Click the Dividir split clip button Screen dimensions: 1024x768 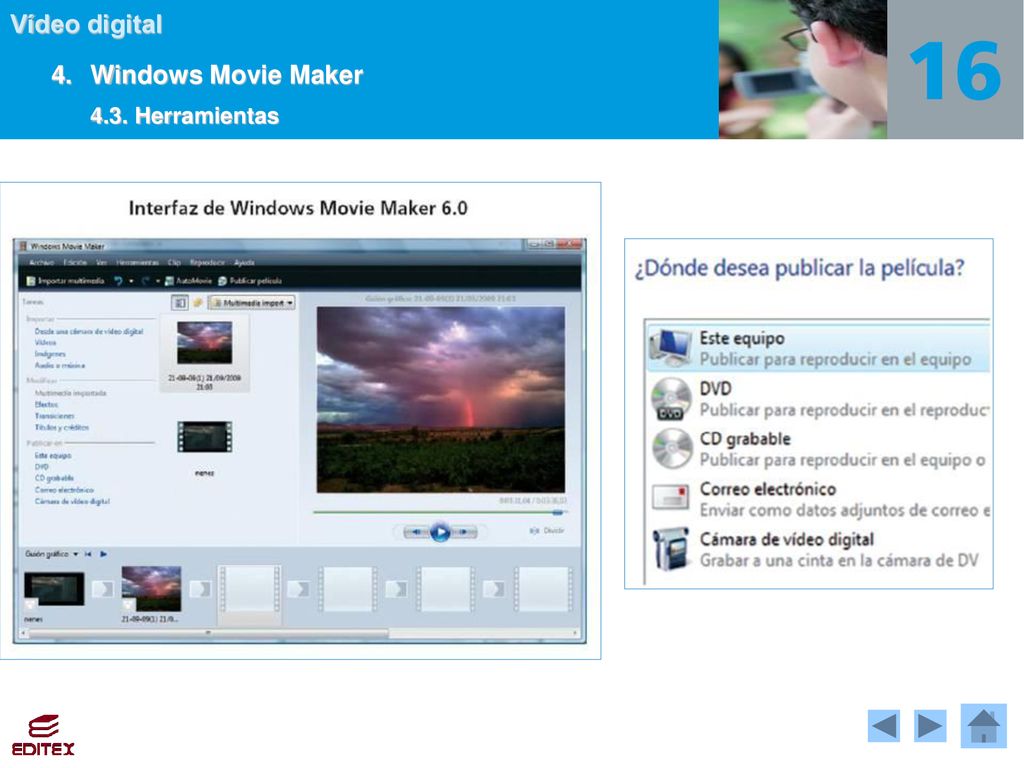[547, 531]
